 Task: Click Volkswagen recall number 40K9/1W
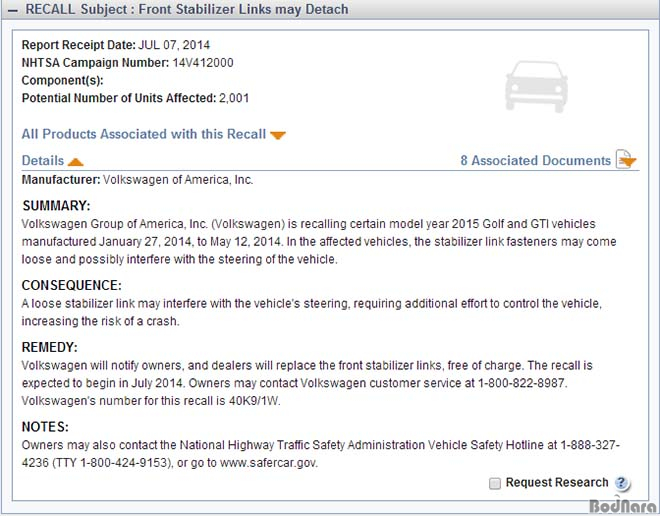(x=254, y=401)
